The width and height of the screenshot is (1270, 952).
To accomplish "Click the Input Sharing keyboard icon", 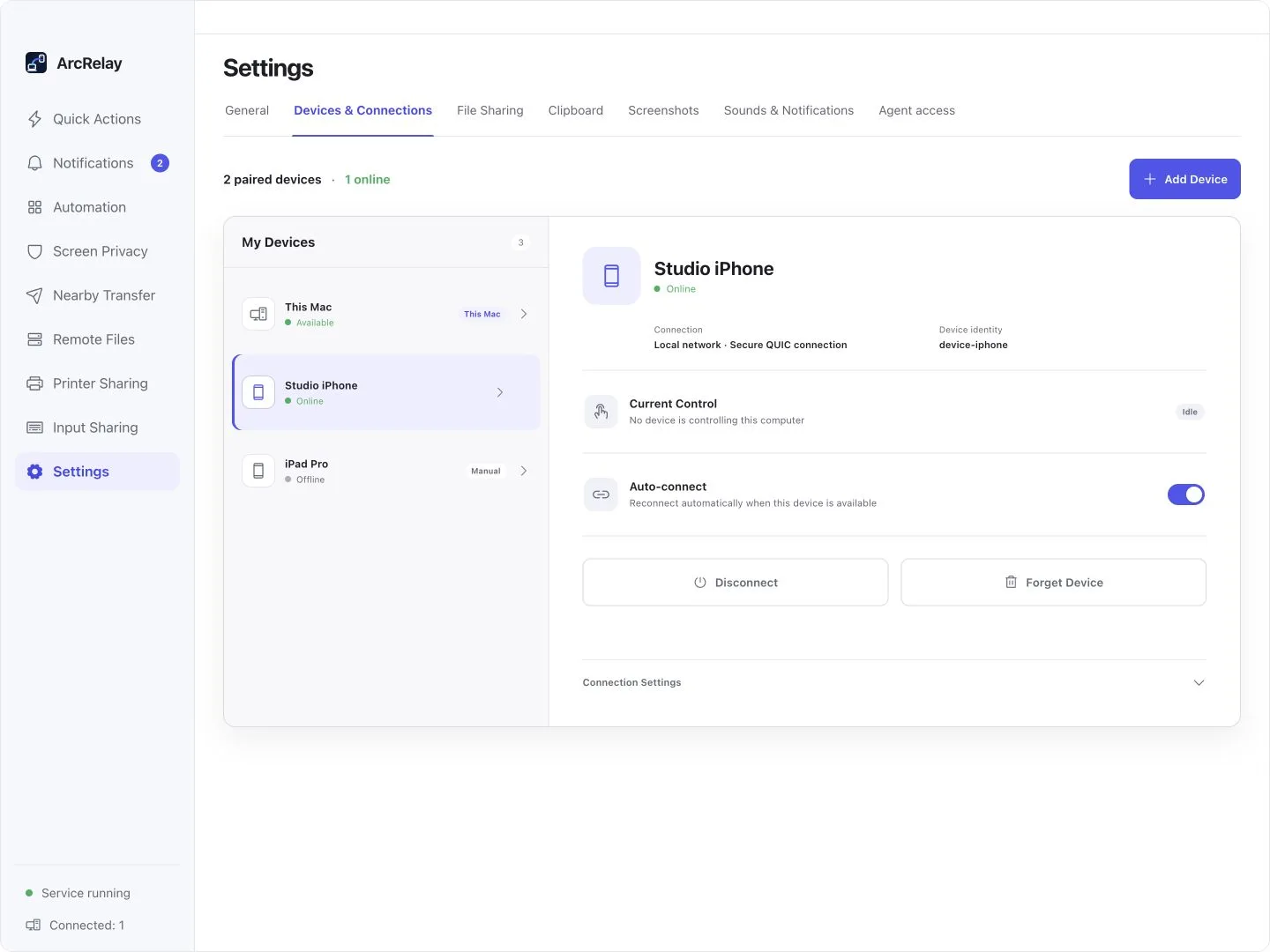I will pyautogui.click(x=34, y=428).
